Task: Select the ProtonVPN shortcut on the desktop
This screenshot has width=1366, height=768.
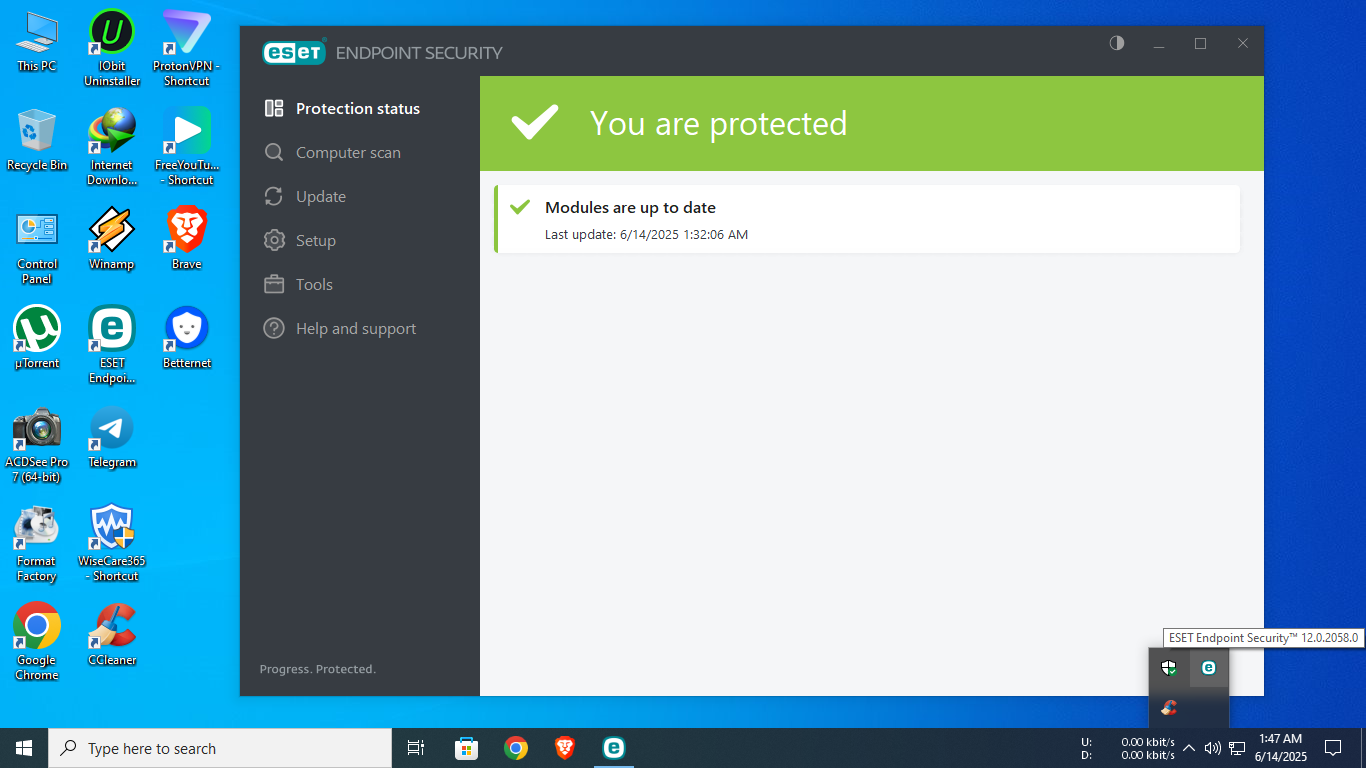Action: (187, 48)
